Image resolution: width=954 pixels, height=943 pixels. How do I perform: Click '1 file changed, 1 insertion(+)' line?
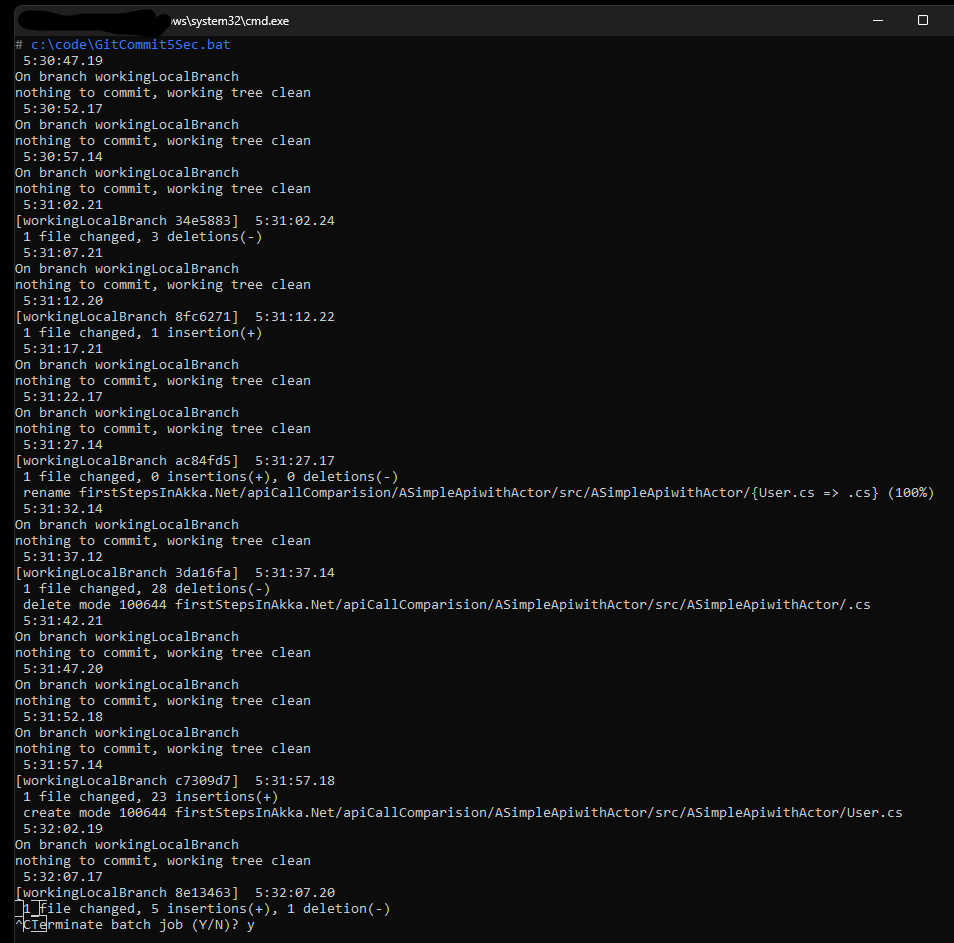tap(142, 333)
